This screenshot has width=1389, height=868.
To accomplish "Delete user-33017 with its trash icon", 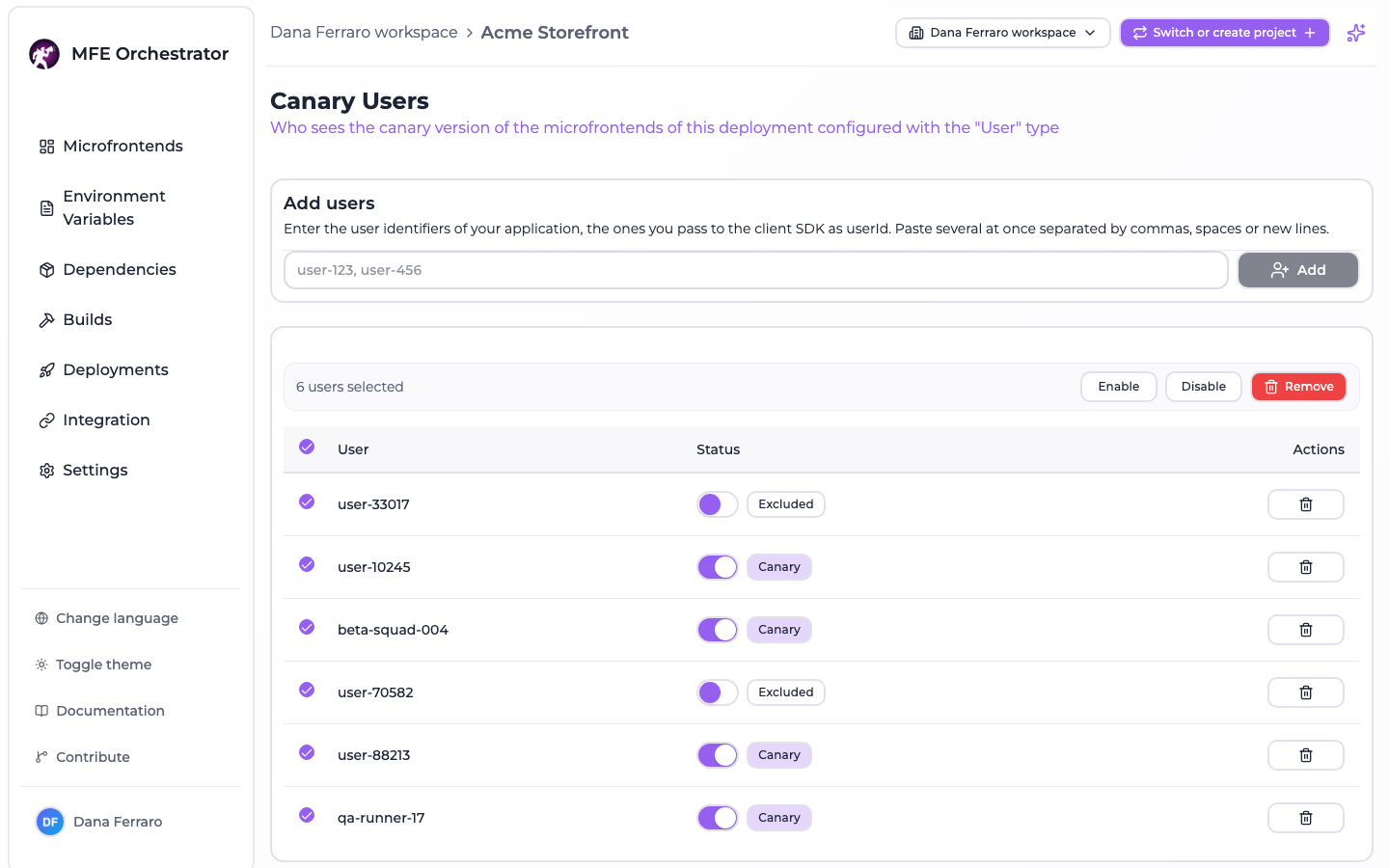I will (1306, 504).
